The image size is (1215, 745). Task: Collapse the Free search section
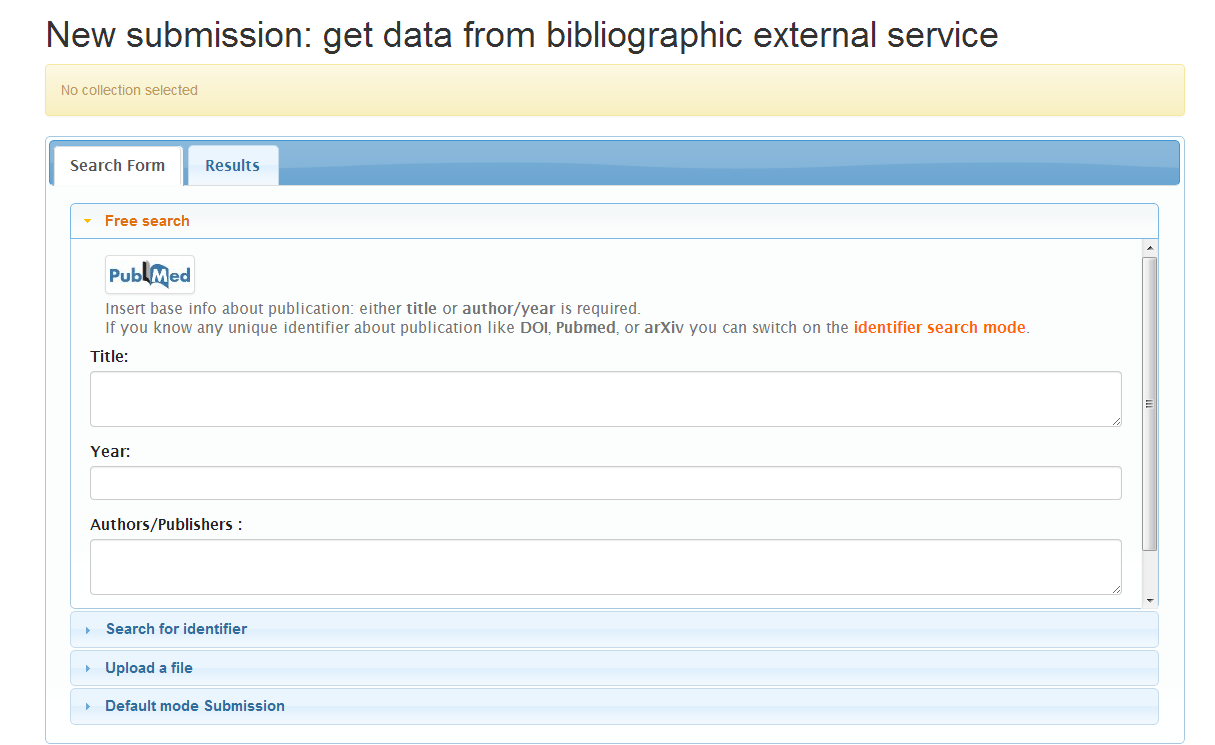[x=147, y=221]
